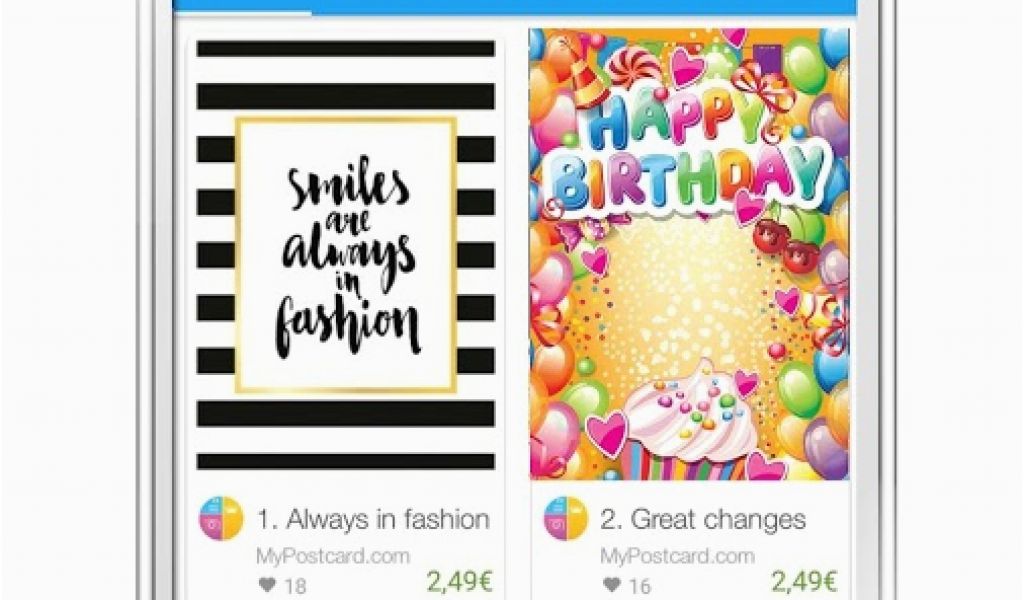Select the highlighted tab indicator in header

(x=242, y=12)
